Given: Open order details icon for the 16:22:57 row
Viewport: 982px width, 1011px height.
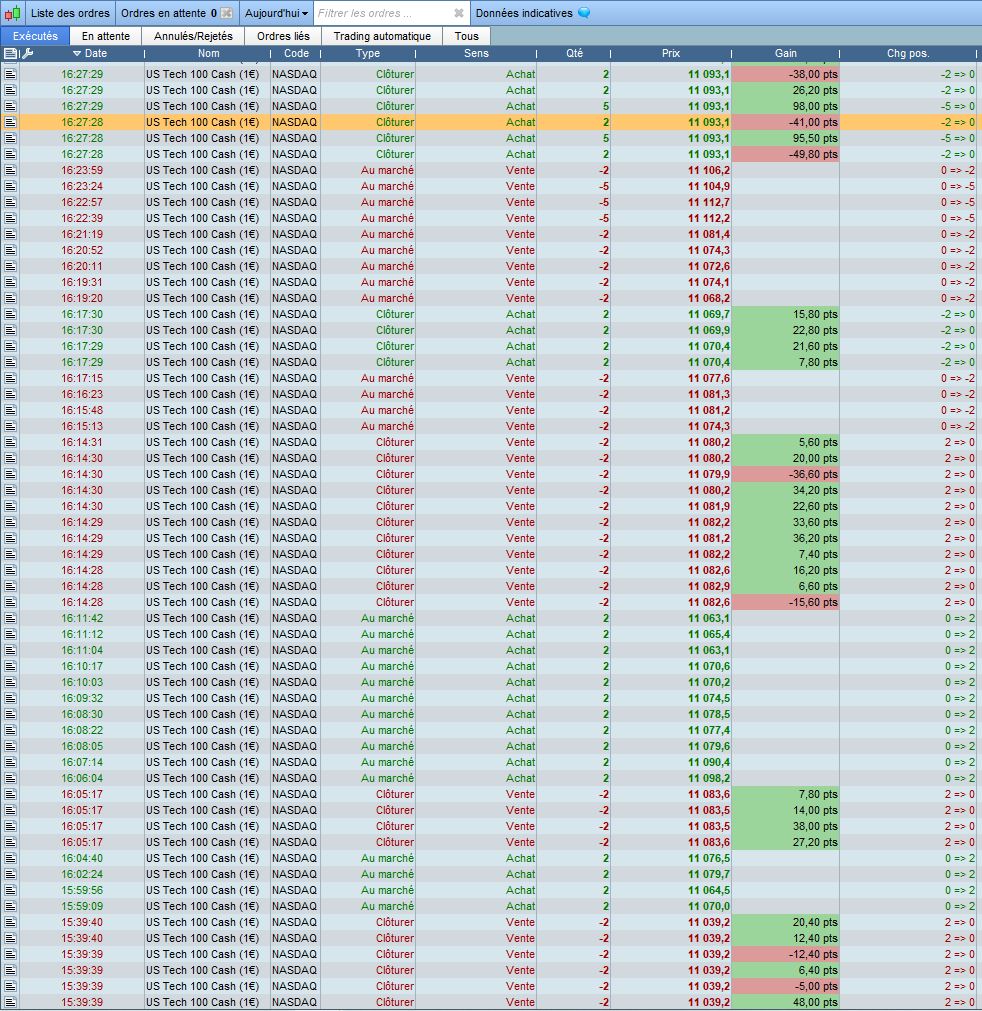Looking at the screenshot, I should tap(10, 202).
